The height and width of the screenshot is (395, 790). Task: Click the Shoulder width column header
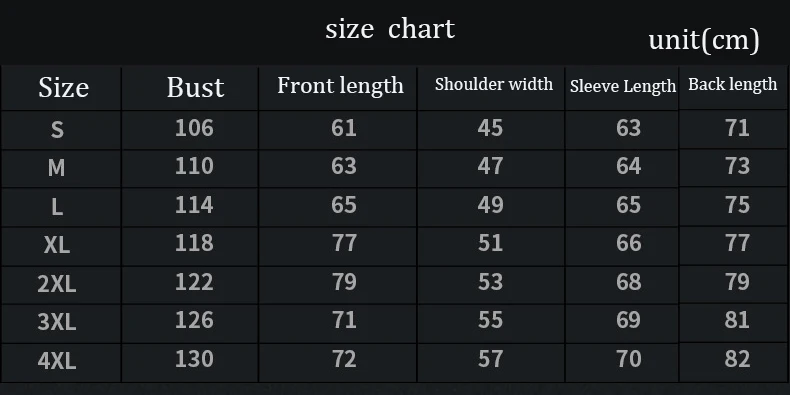[494, 84]
